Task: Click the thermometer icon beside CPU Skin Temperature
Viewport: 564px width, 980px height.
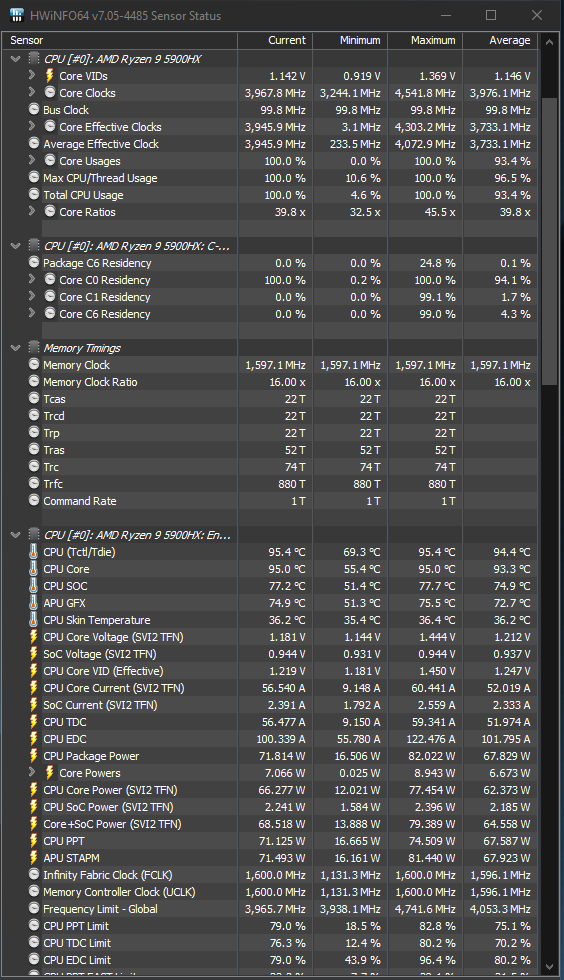Action: pyautogui.click(x=34, y=619)
